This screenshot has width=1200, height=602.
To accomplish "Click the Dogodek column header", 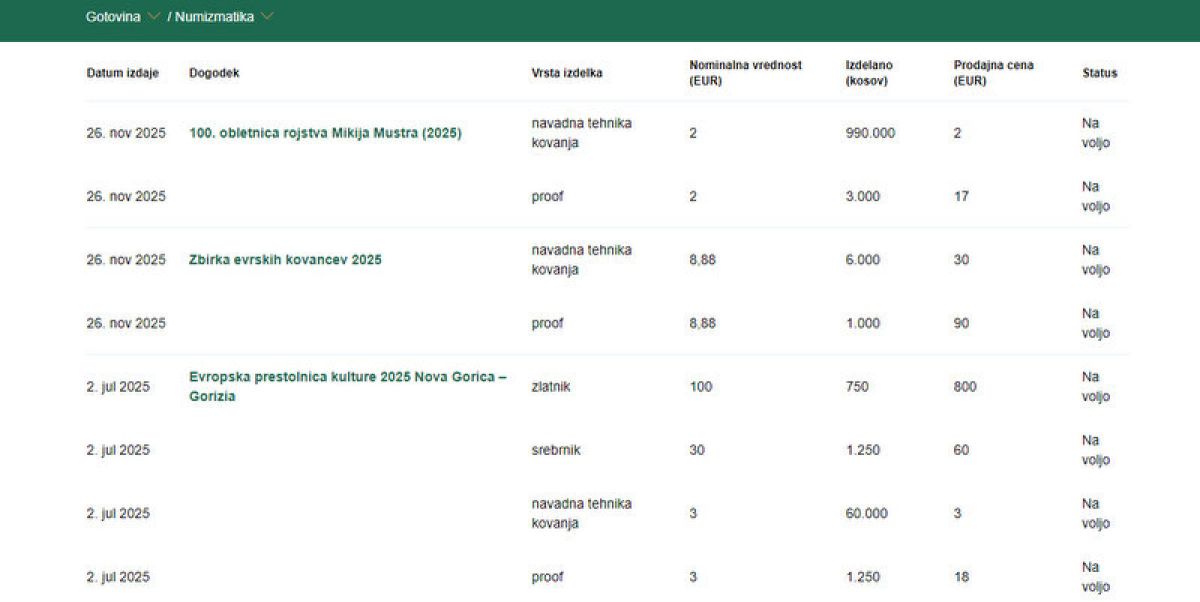I will [x=214, y=73].
